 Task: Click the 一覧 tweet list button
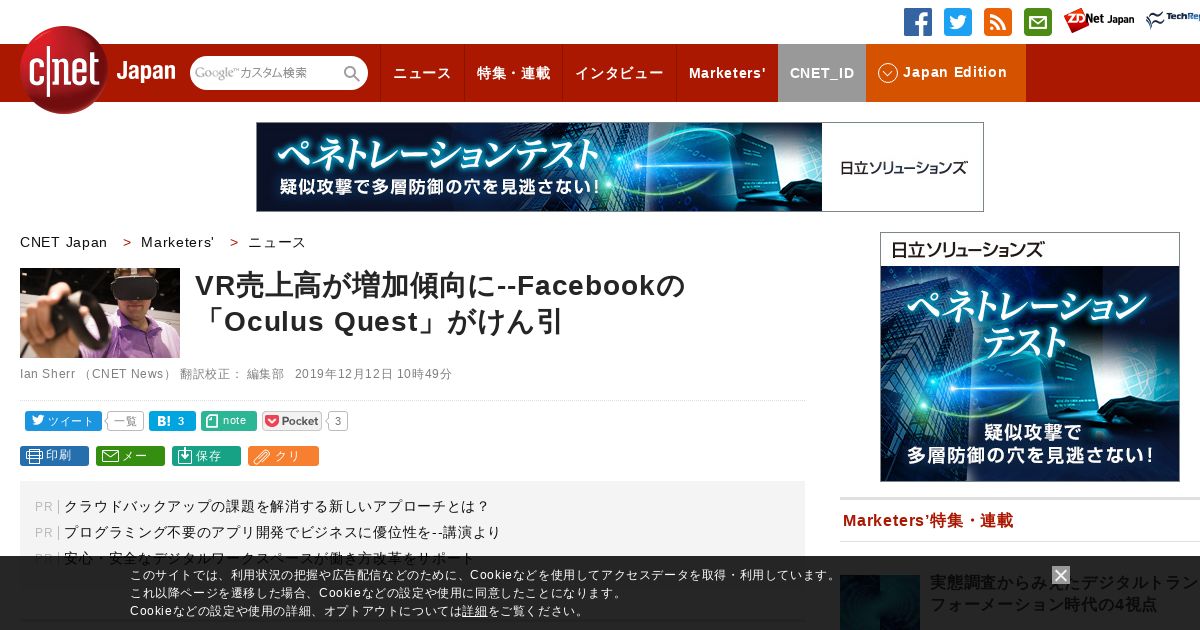pos(125,421)
